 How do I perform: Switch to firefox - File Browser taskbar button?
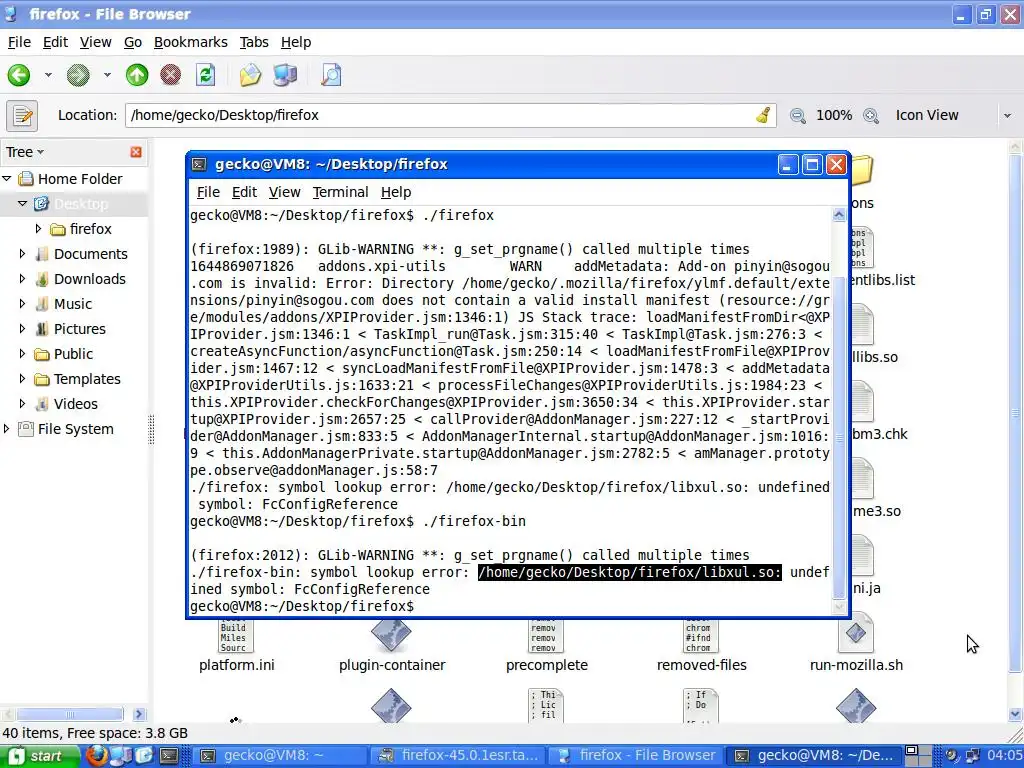coord(637,756)
